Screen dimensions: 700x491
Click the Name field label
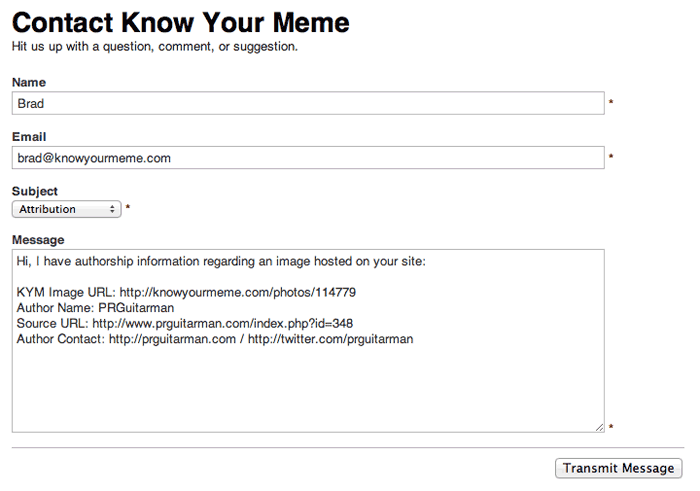(x=29, y=82)
